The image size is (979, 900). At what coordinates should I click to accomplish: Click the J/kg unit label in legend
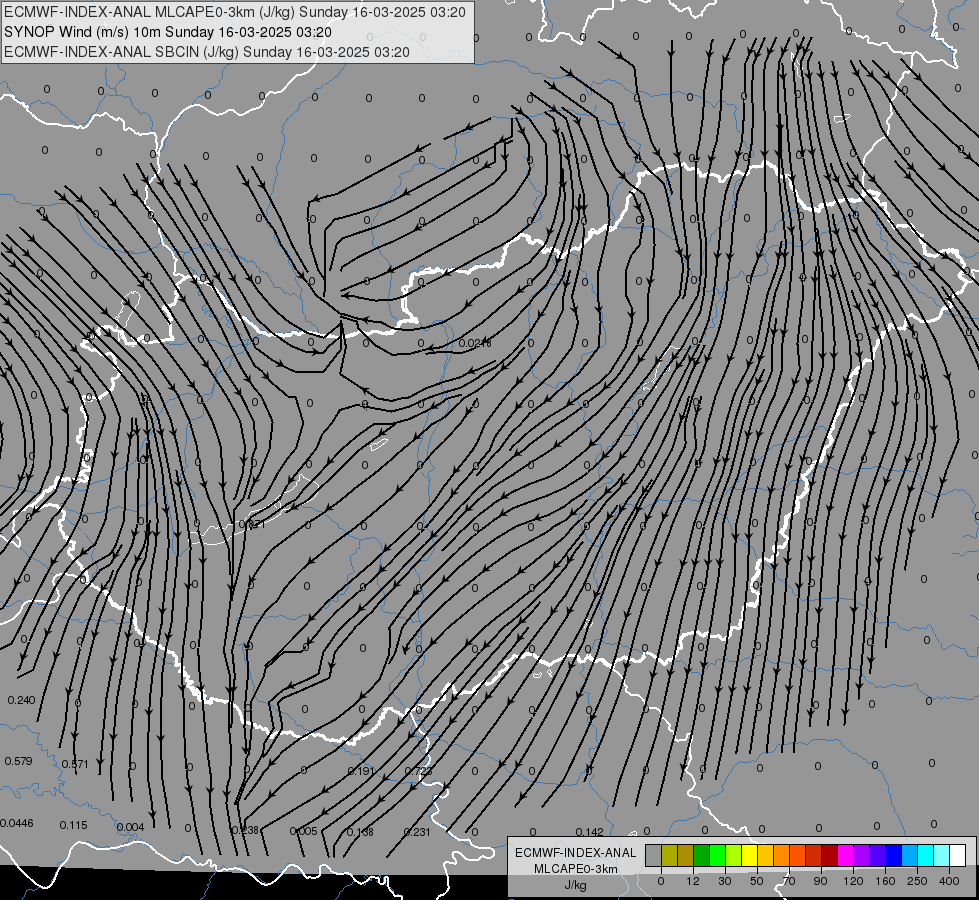click(575, 885)
